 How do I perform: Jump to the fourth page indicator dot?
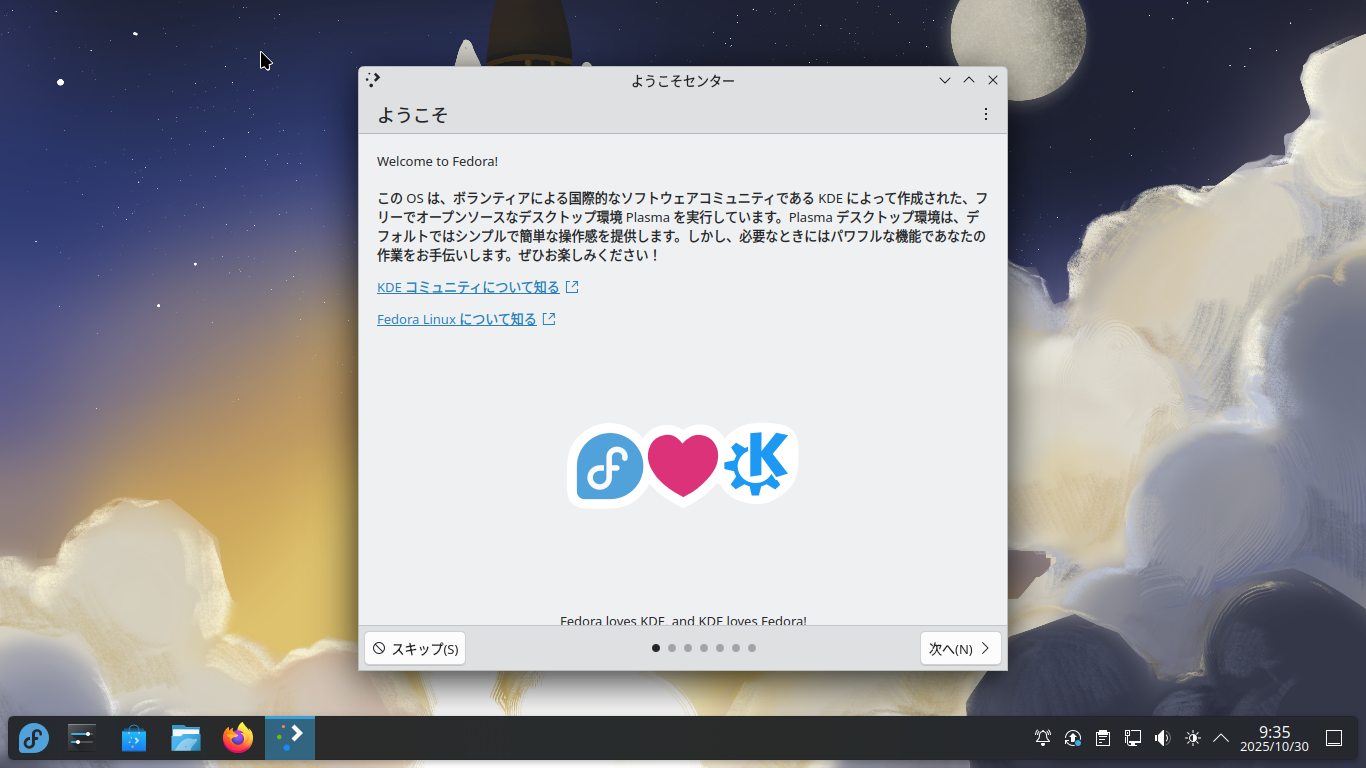(x=704, y=648)
